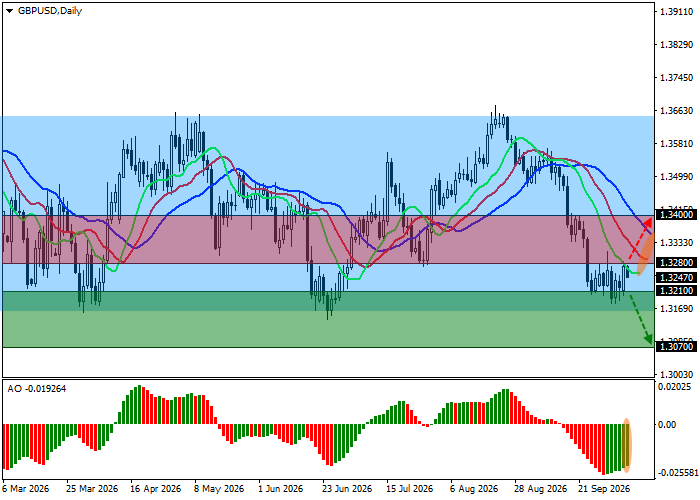The height and width of the screenshot is (500, 700).
Task: Click the 1 Jun 2026 date label
Action: [282, 489]
